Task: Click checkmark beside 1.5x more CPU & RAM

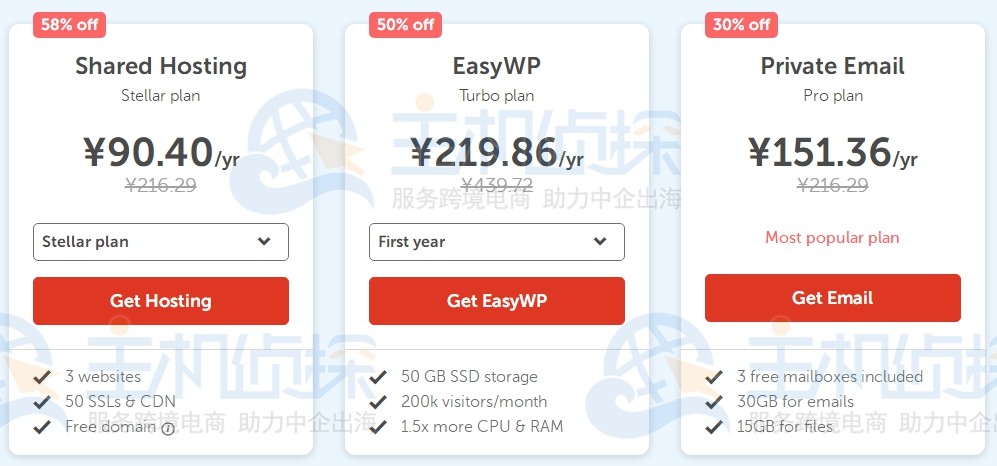Action: click(x=378, y=427)
